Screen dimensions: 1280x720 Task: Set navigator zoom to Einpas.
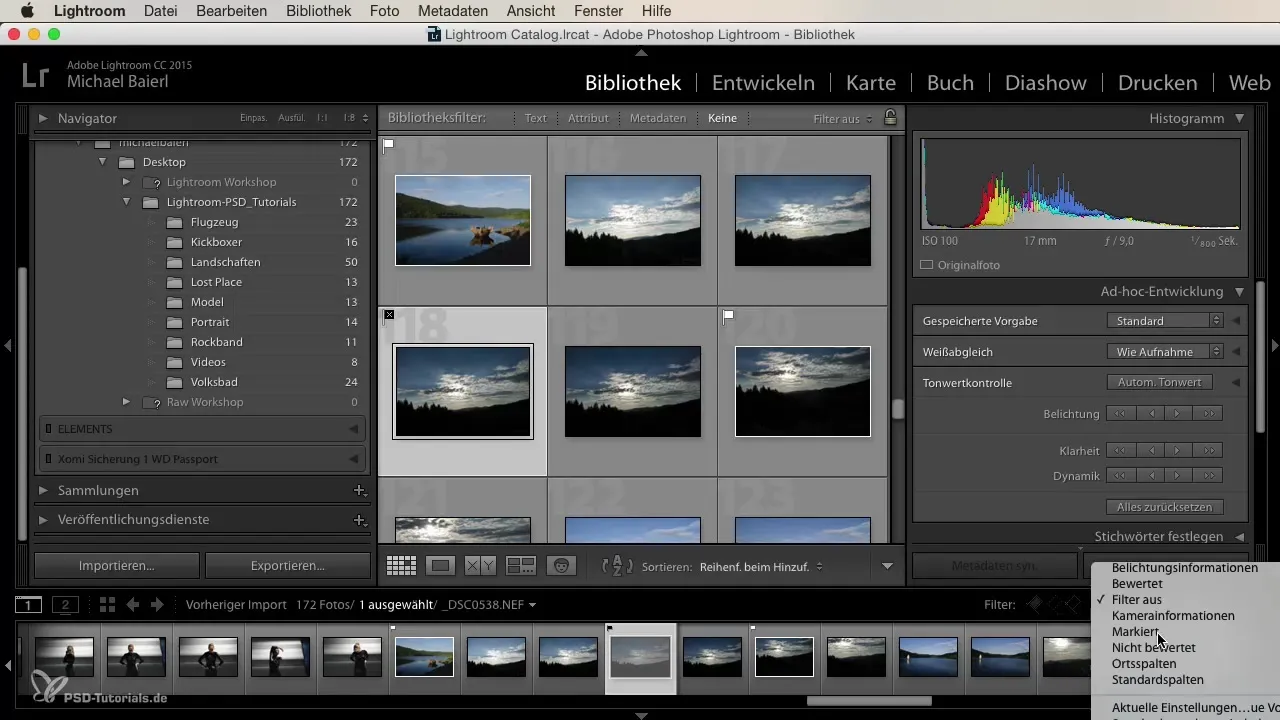[253, 118]
